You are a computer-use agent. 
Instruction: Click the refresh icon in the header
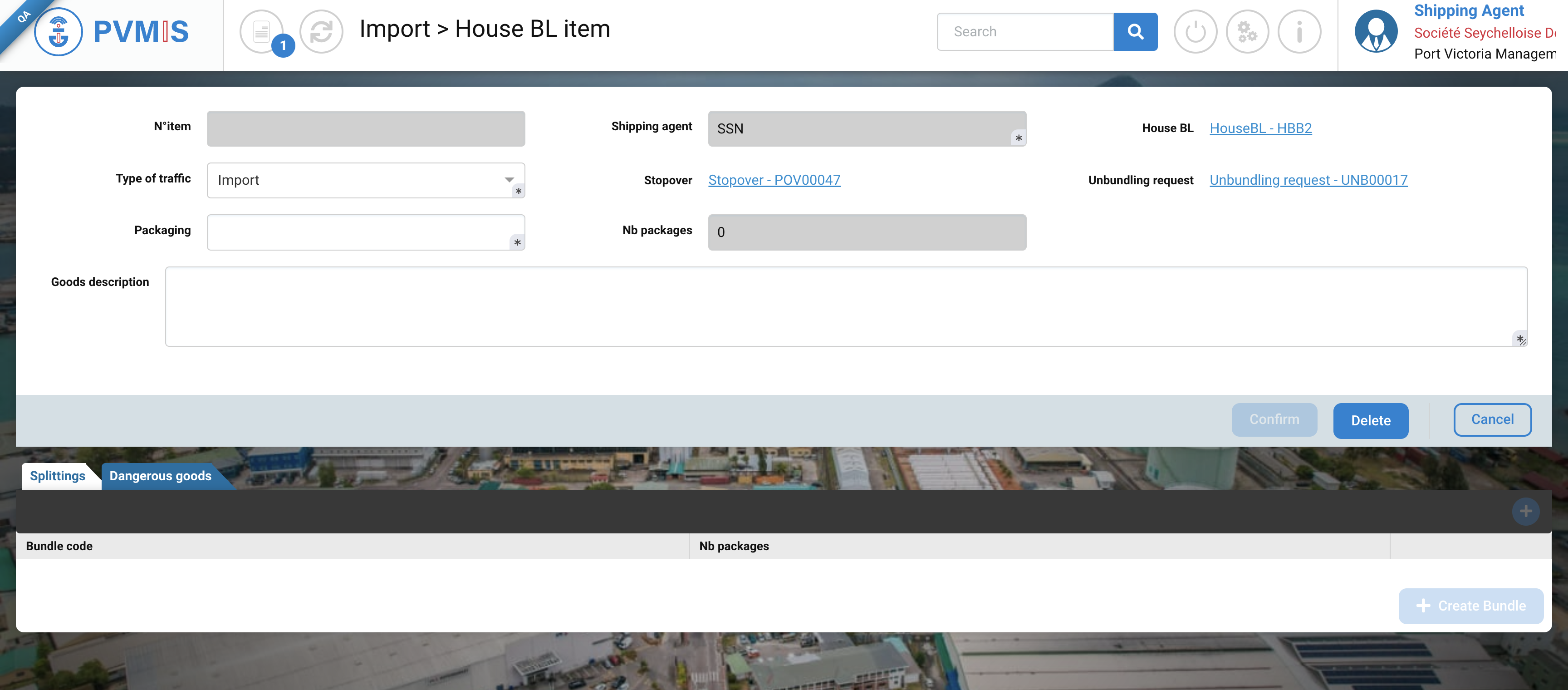click(321, 32)
